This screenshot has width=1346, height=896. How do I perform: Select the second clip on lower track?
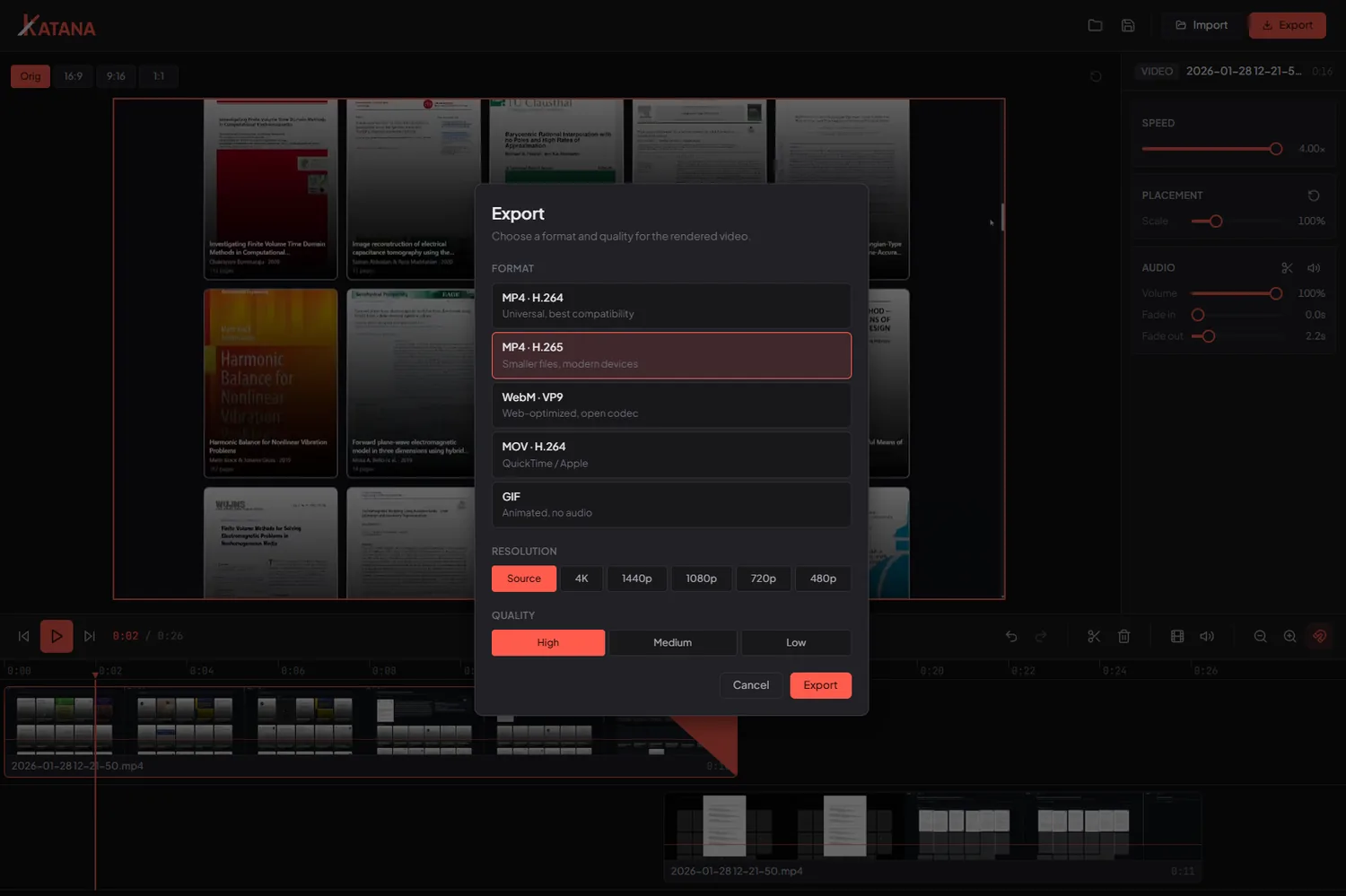[933, 836]
